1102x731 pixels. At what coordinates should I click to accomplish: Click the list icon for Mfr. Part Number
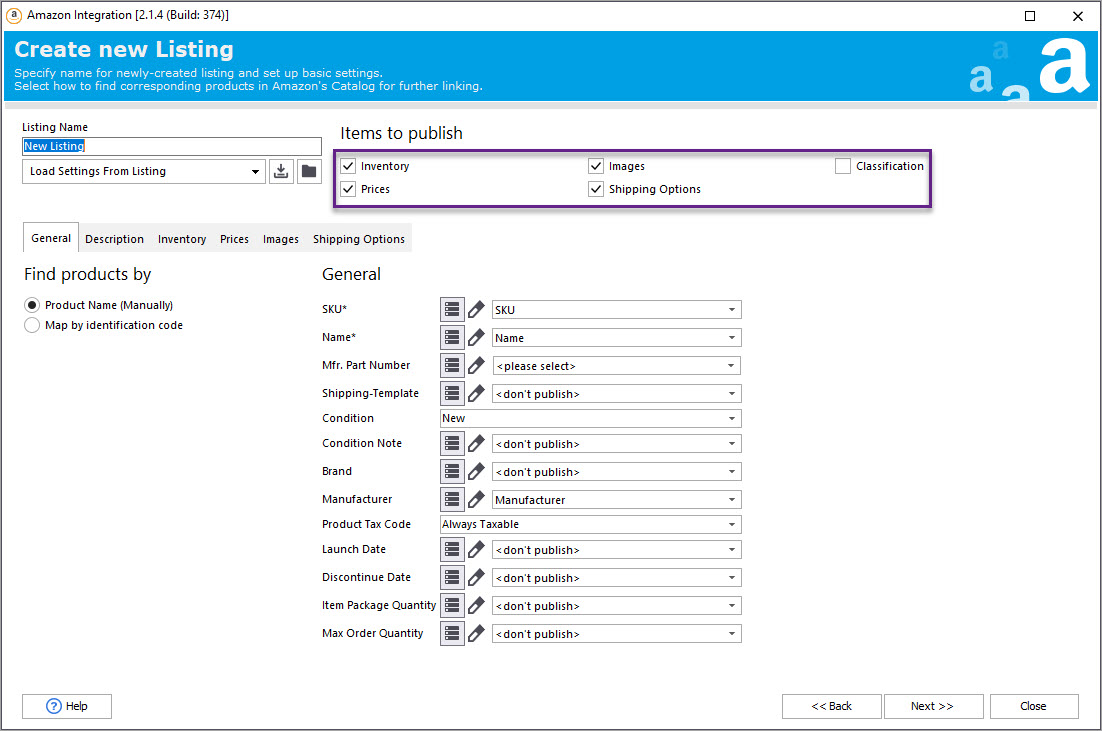tap(452, 366)
